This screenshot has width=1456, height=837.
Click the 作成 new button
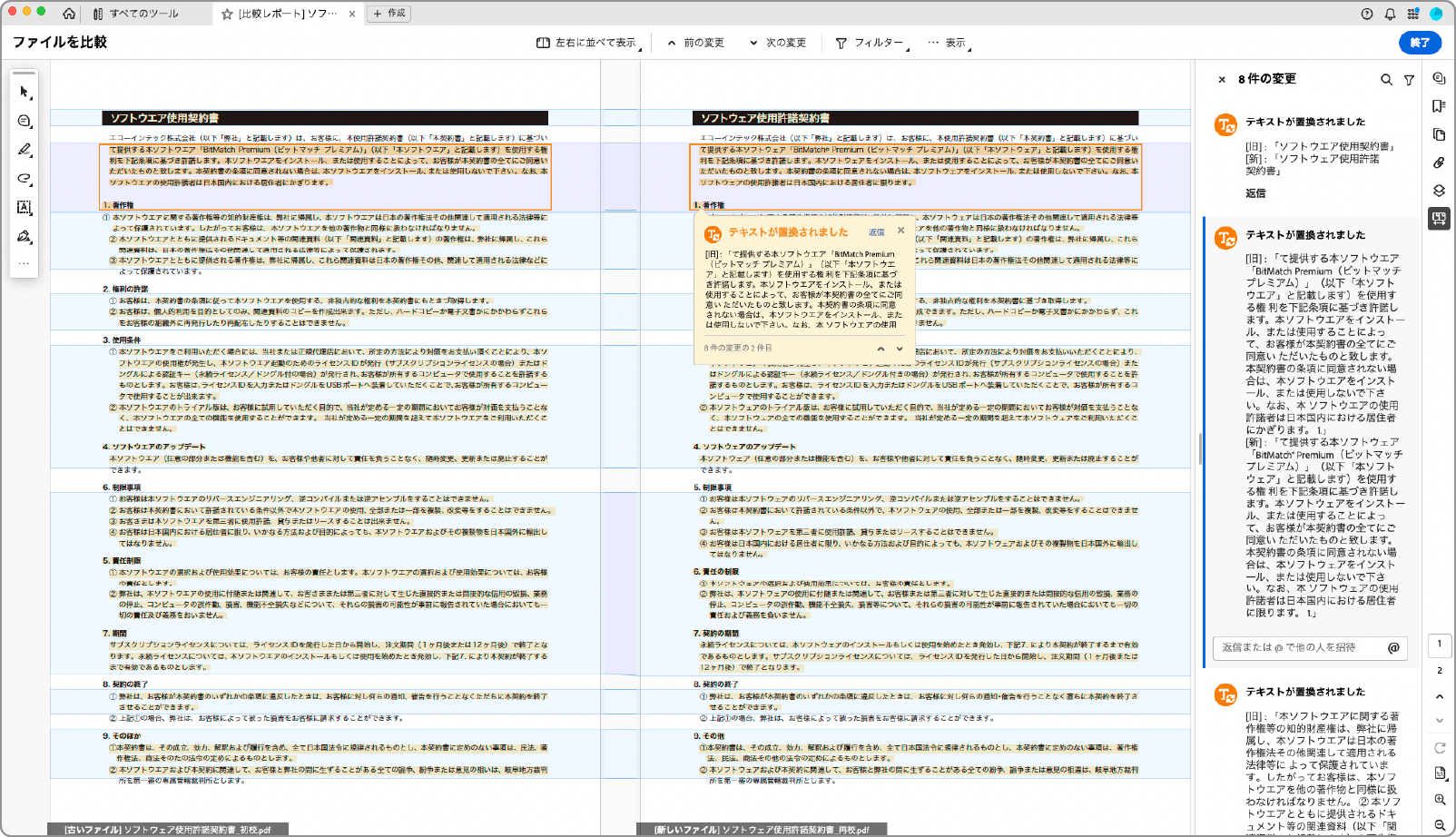pyautogui.click(x=389, y=14)
